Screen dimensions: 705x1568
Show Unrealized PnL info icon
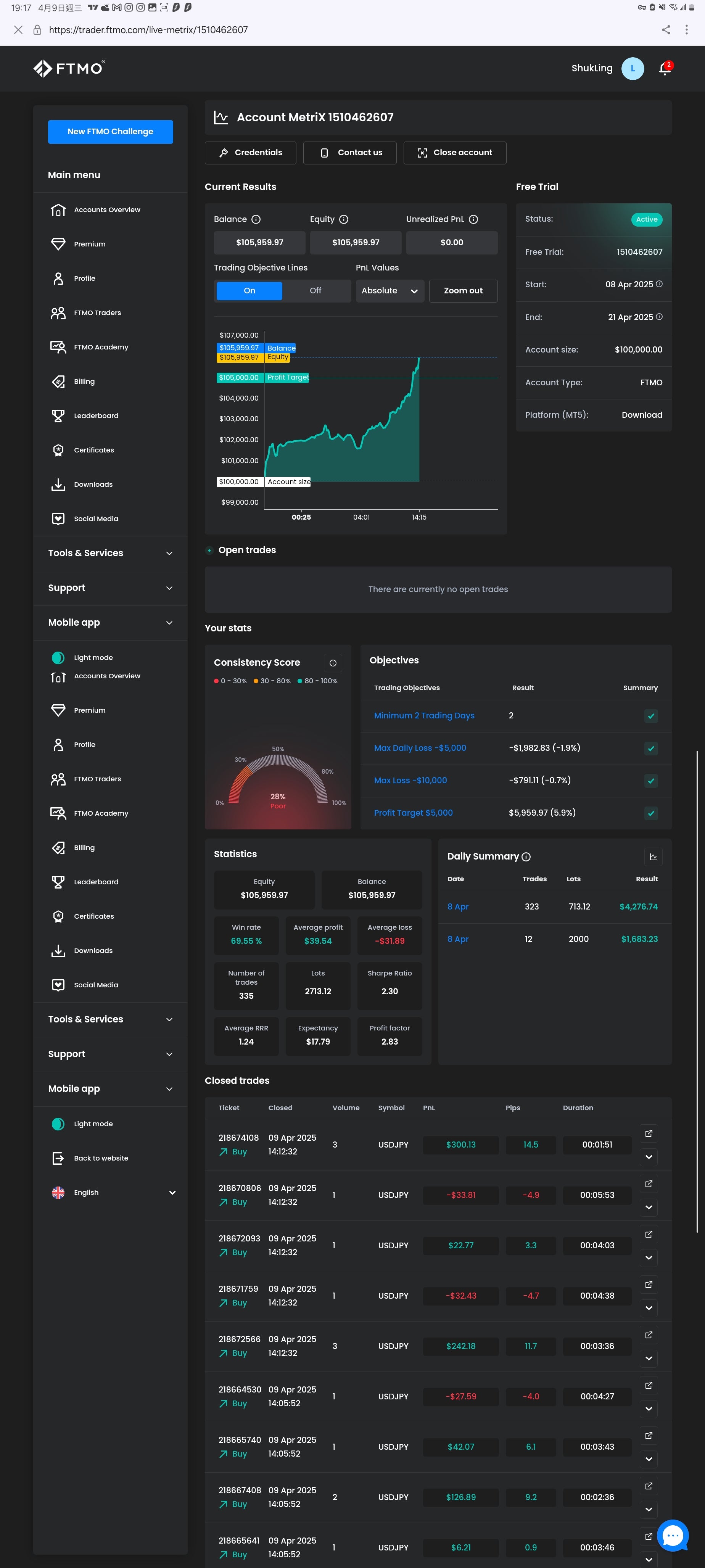click(474, 219)
